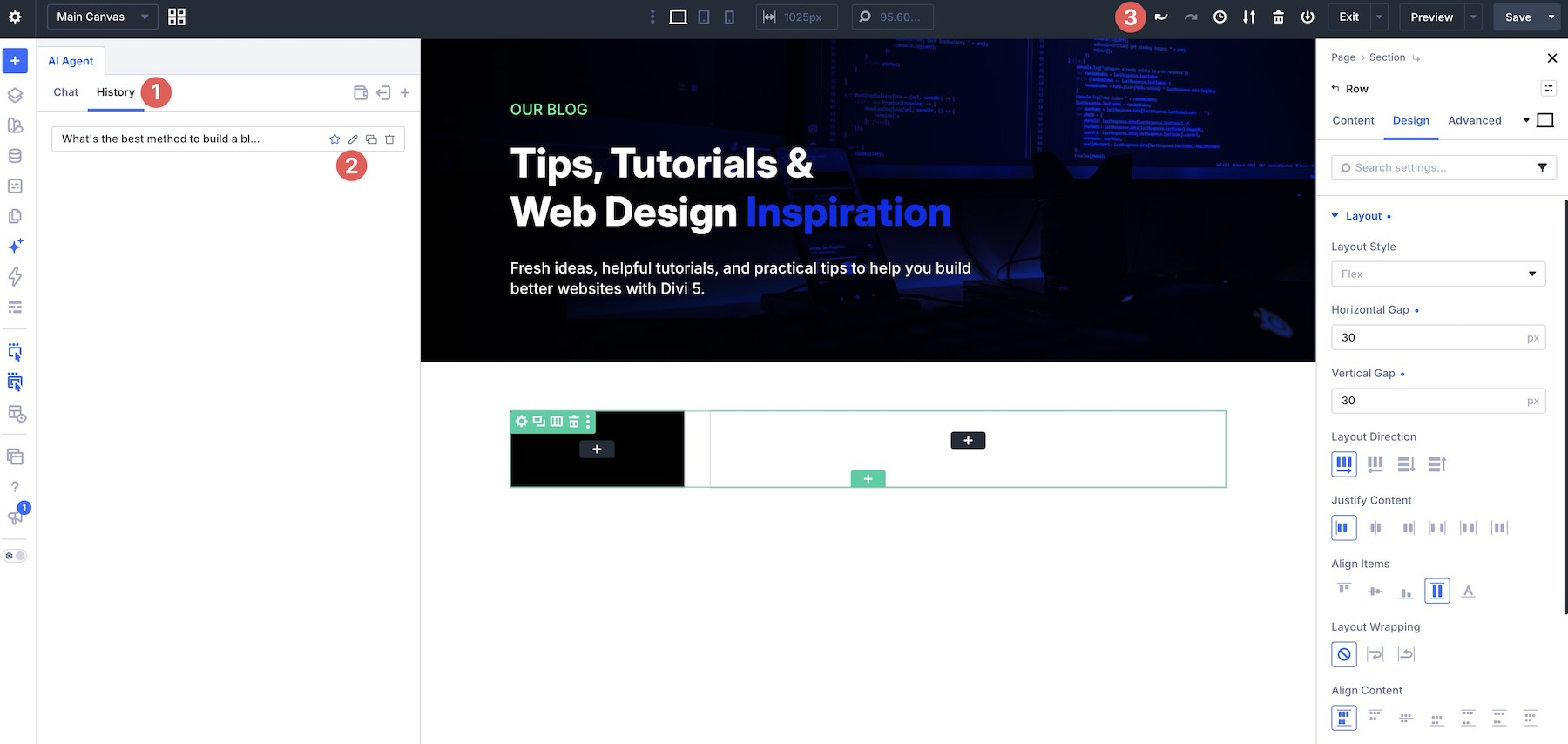Switch to desktop view icon
Screen dimensions: 1568x744
click(x=678, y=17)
